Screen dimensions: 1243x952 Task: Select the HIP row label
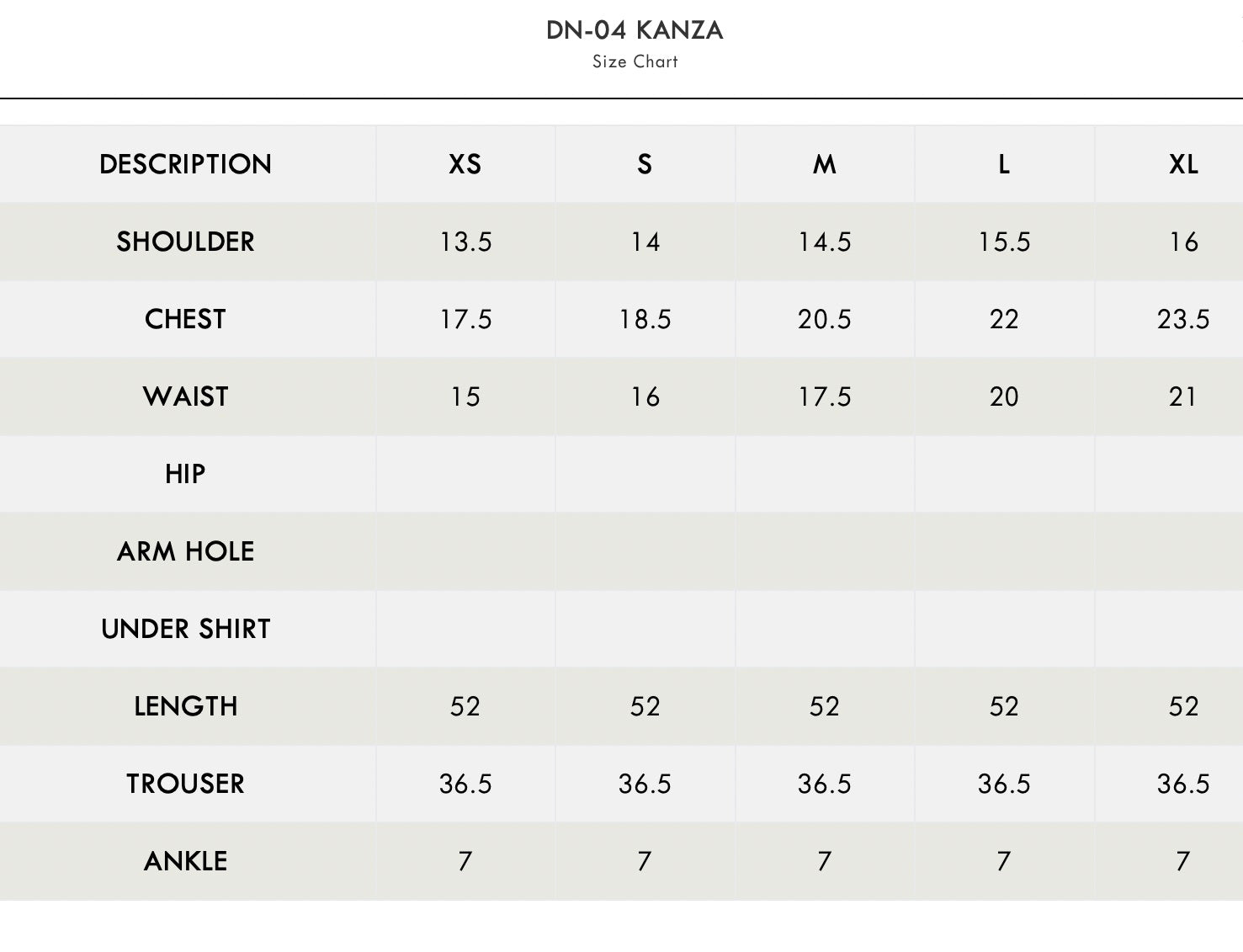pyautogui.click(x=185, y=474)
